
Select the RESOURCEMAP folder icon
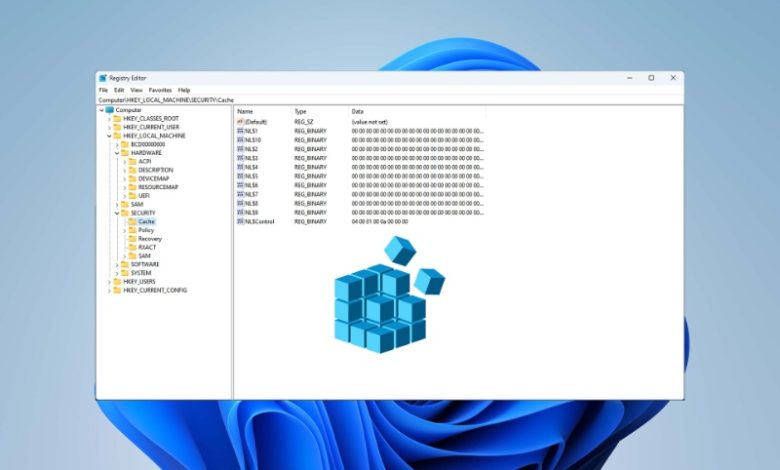pyautogui.click(x=132, y=187)
